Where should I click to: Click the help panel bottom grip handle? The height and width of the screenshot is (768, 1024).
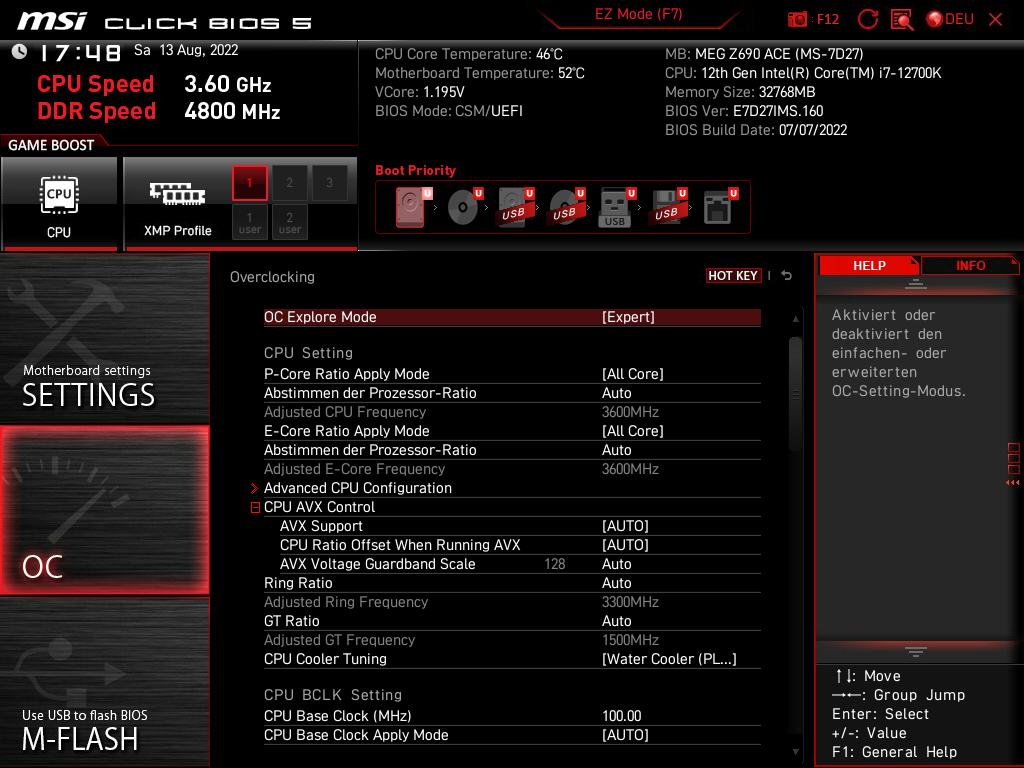coord(916,651)
